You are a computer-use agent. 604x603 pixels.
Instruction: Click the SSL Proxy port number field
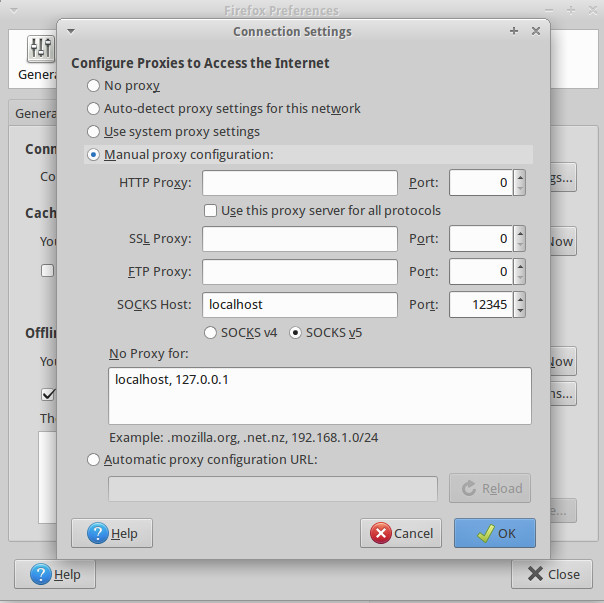pos(481,239)
